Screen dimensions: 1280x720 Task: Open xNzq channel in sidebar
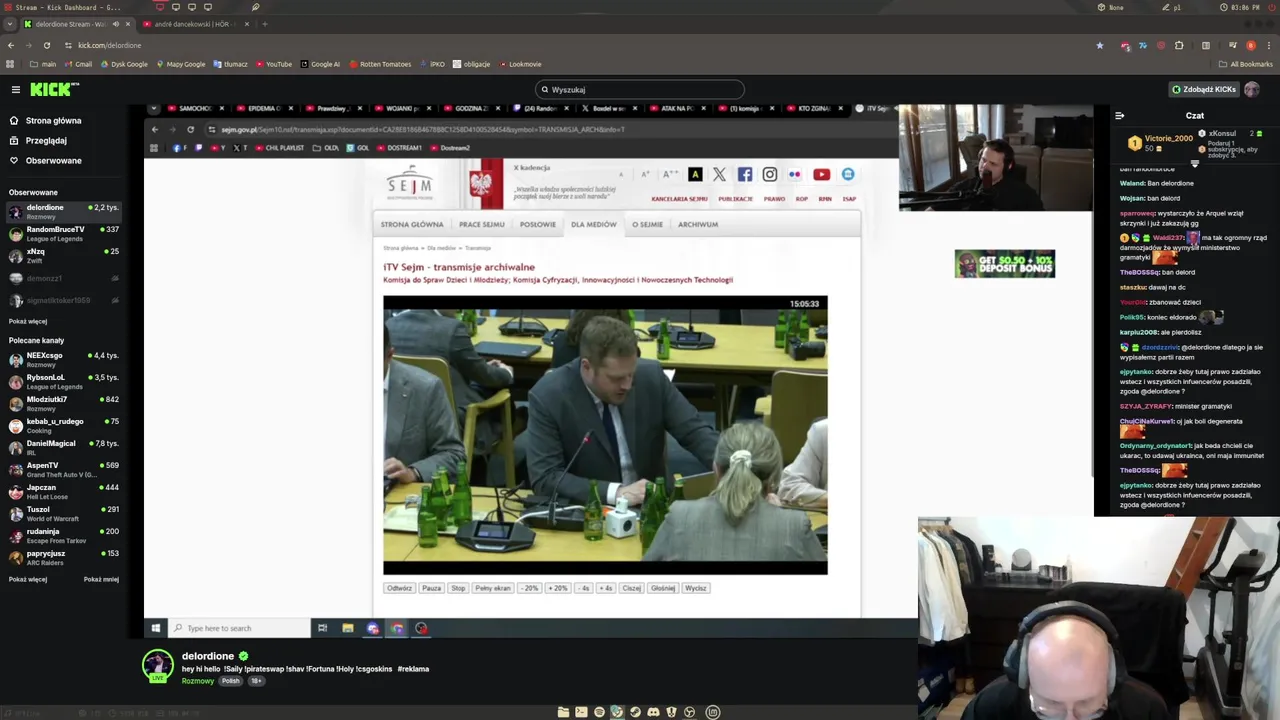[x=64, y=255]
